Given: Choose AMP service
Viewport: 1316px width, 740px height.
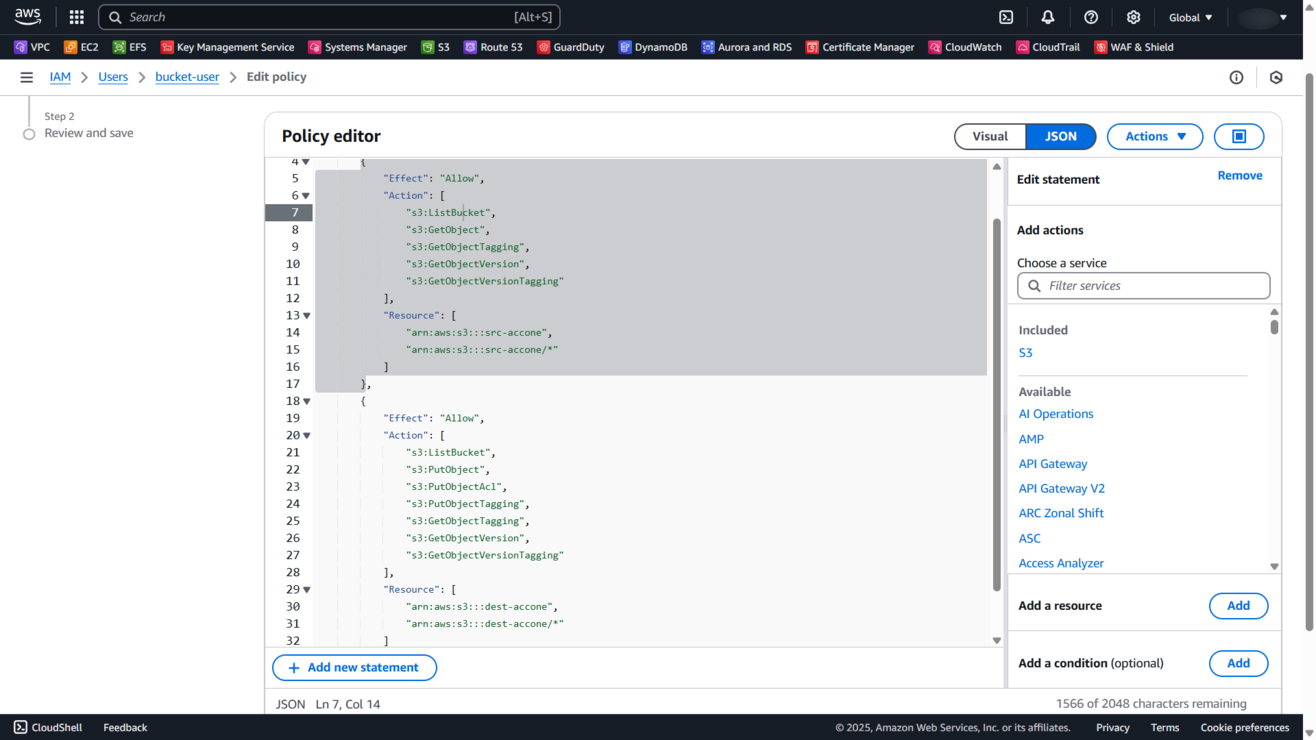Looking at the screenshot, I should click(x=1031, y=439).
